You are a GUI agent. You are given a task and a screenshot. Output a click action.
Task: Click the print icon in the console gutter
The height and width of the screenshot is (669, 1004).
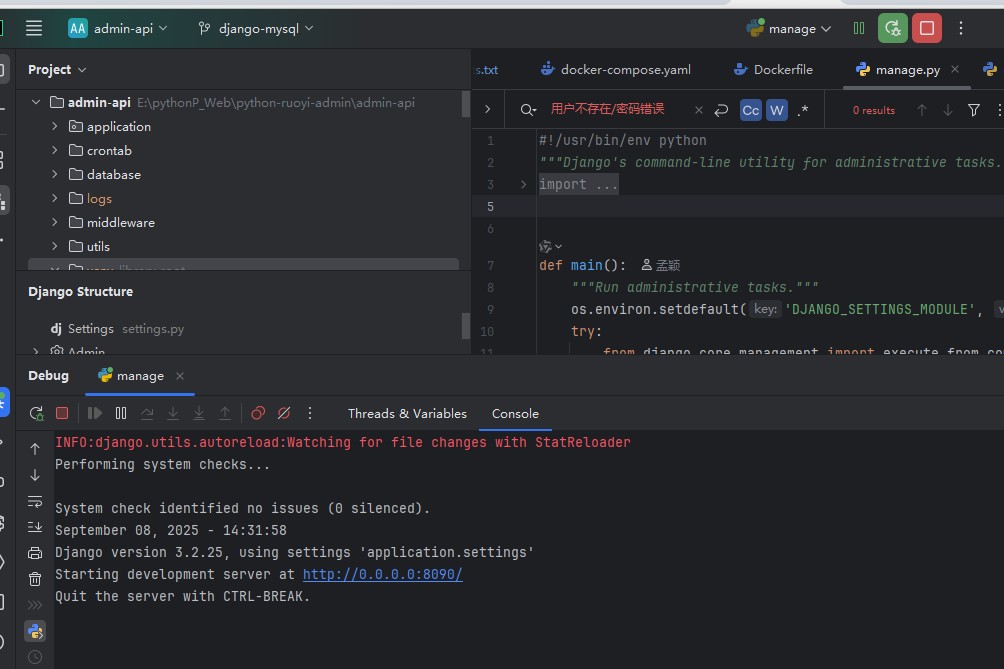pyautogui.click(x=35, y=553)
